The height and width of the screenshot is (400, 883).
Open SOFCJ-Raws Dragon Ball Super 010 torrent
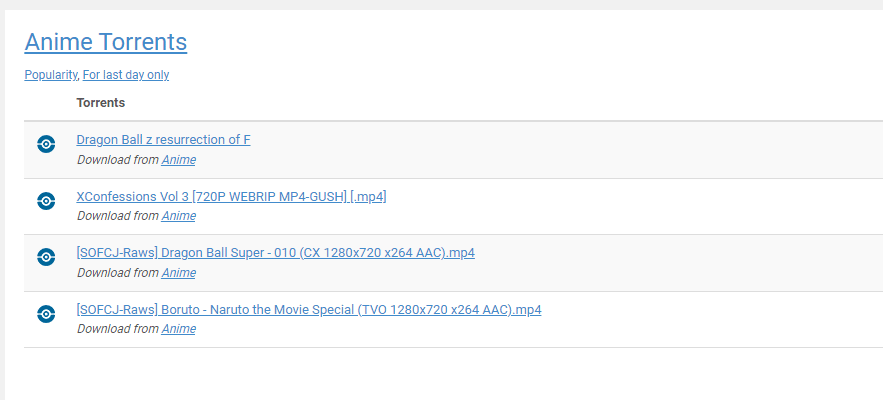point(275,253)
